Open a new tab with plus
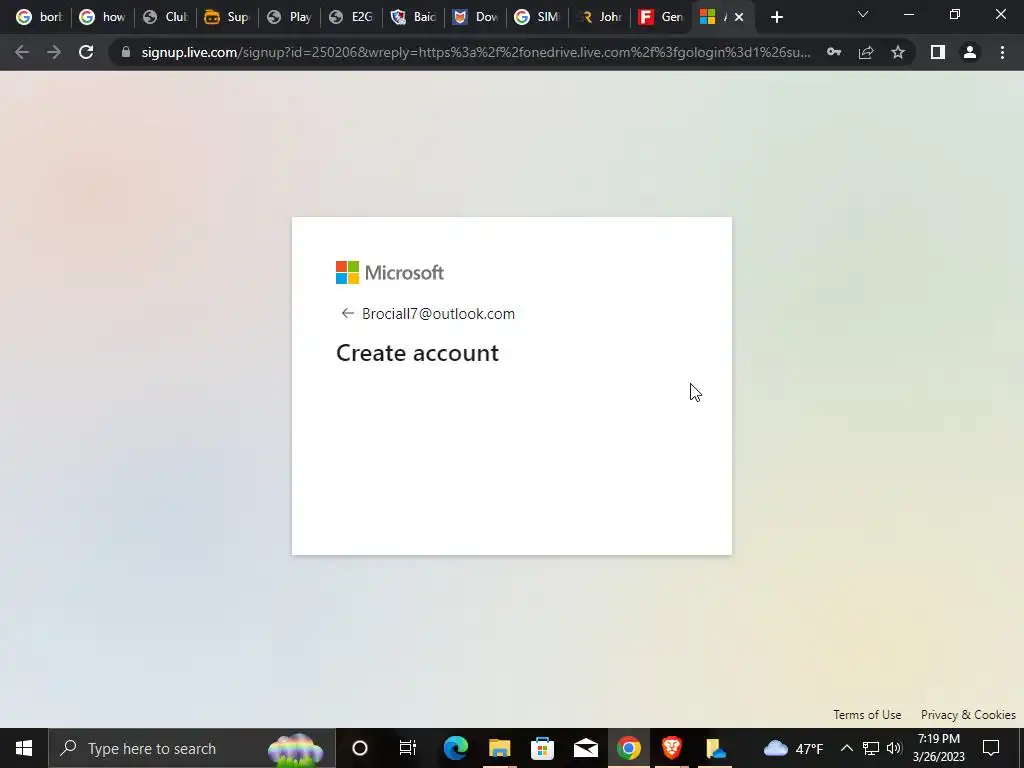Screen dimensions: 1024x768 tap(776, 17)
